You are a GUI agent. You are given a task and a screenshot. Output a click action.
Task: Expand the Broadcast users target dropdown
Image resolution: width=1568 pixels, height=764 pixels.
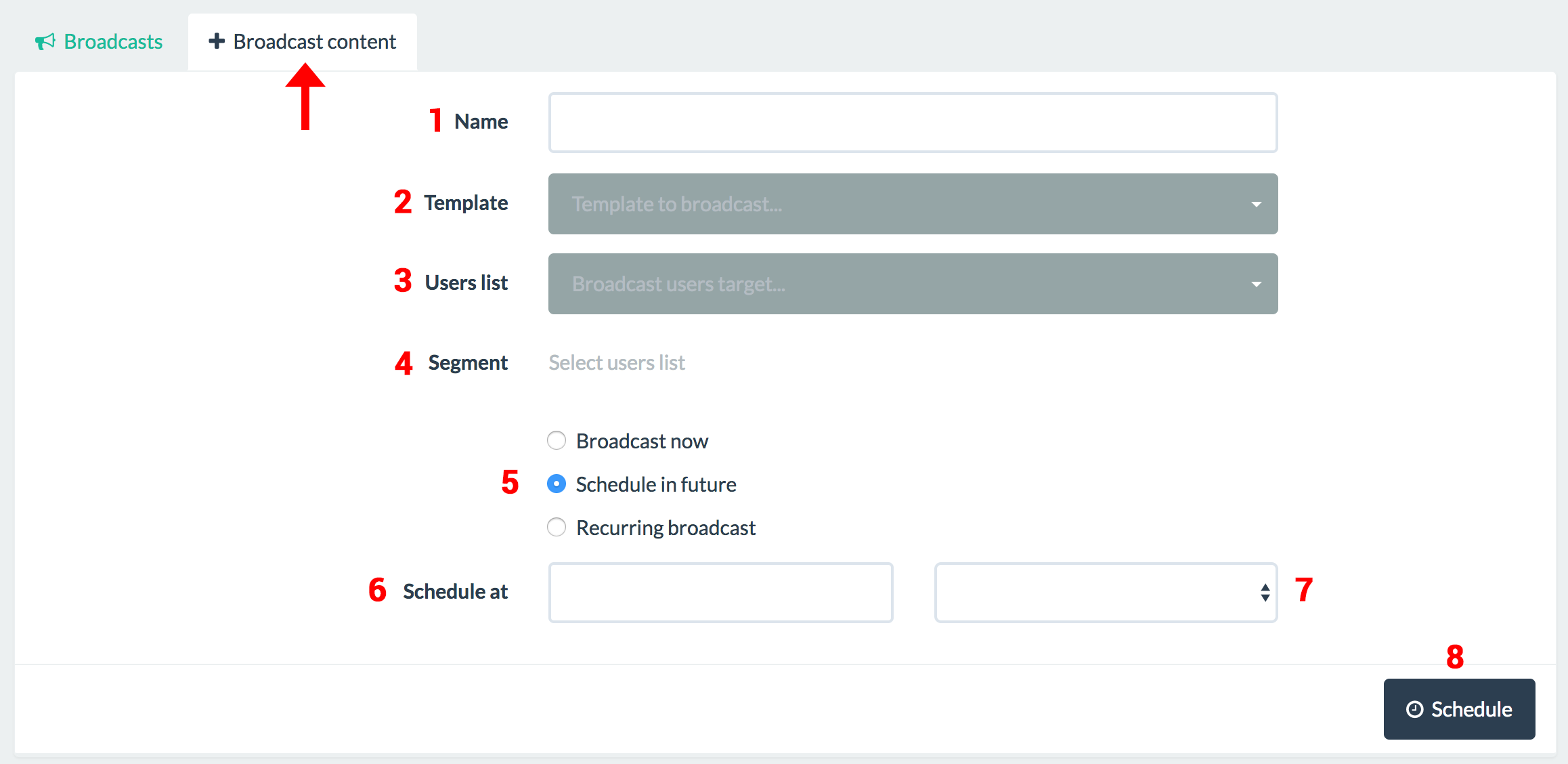(907, 284)
